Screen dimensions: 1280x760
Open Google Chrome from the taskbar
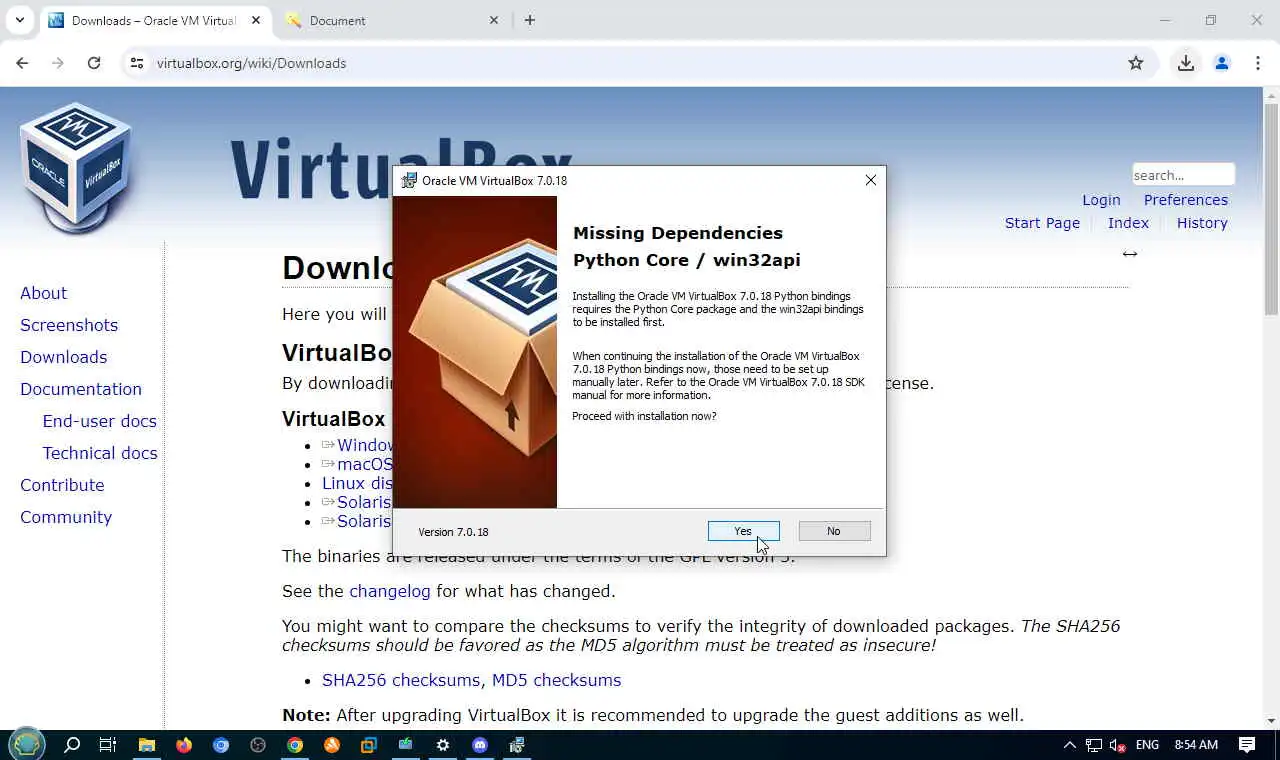295,745
